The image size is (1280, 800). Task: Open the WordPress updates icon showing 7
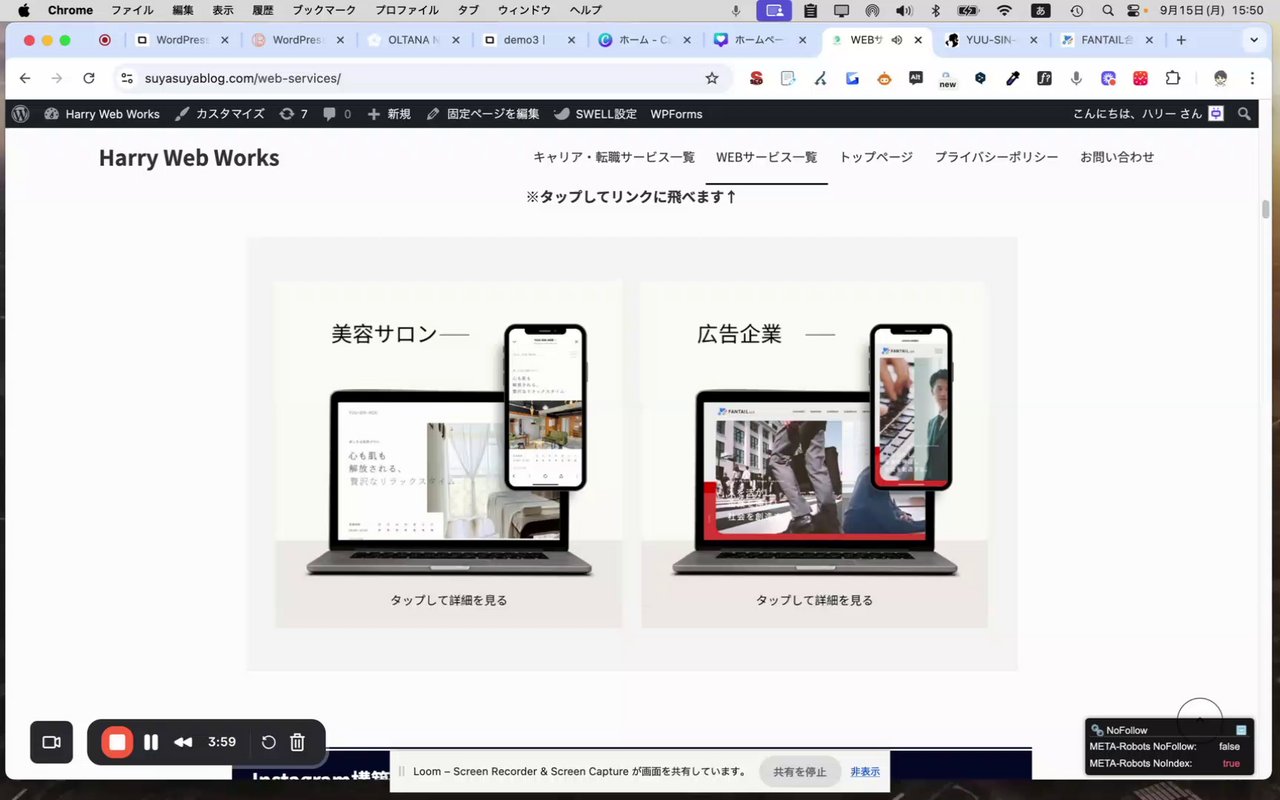coord(293,114)
